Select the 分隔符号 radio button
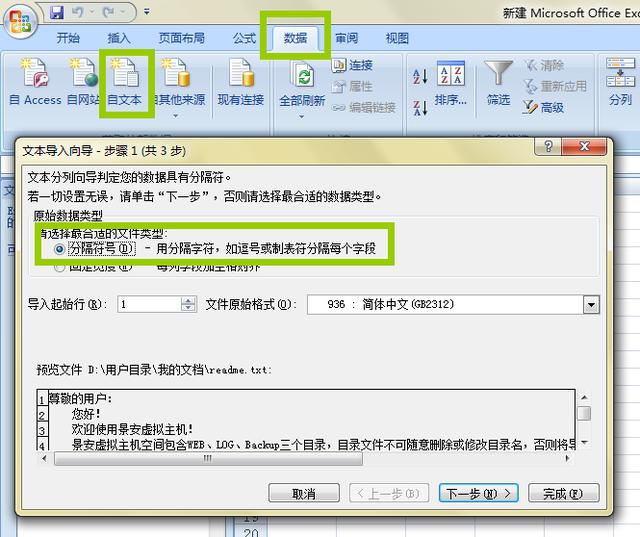The width and height of the screenshot is (640, 537). (61, 248)
